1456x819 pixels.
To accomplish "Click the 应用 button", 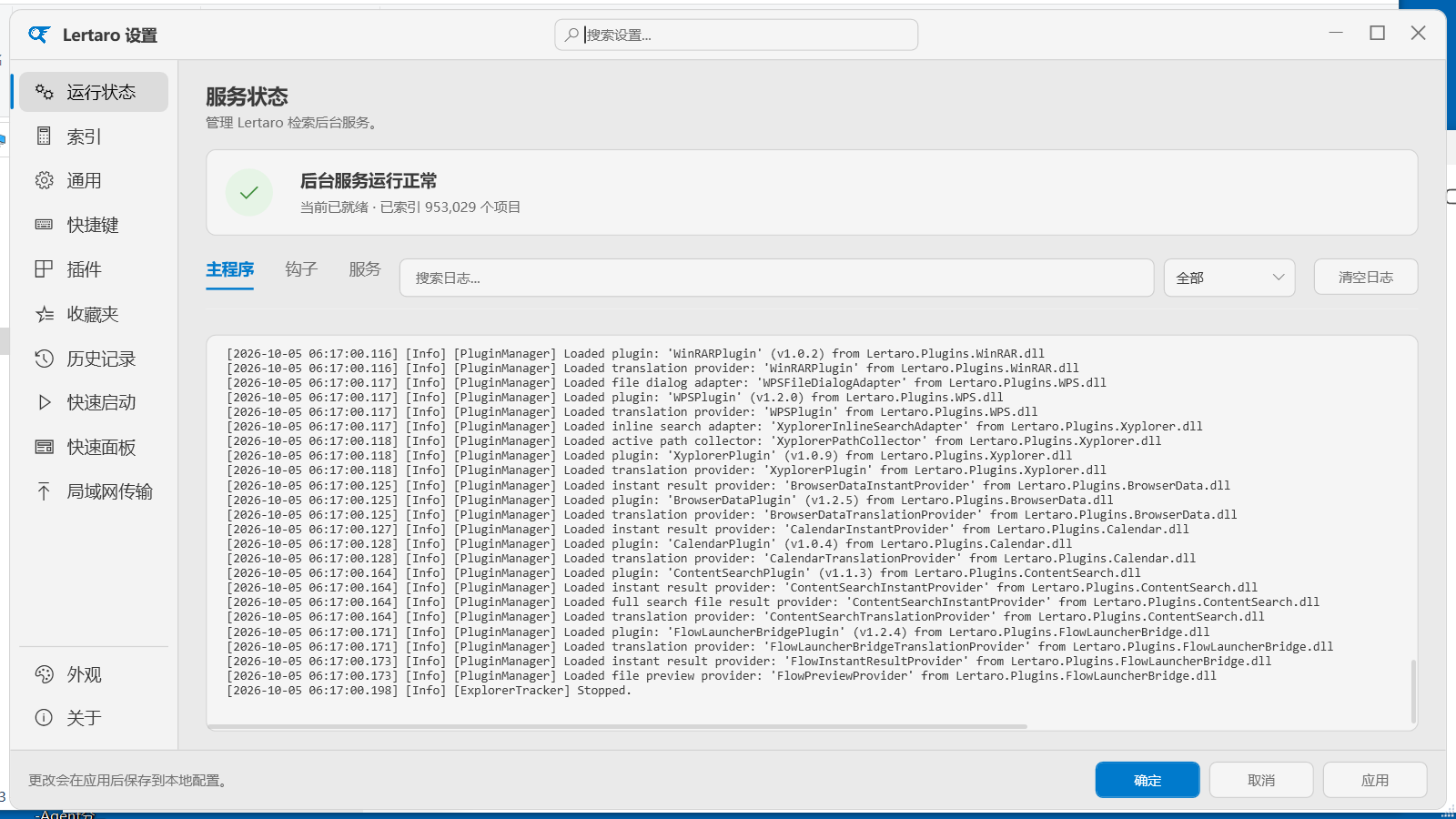I will pos(1375,780).
